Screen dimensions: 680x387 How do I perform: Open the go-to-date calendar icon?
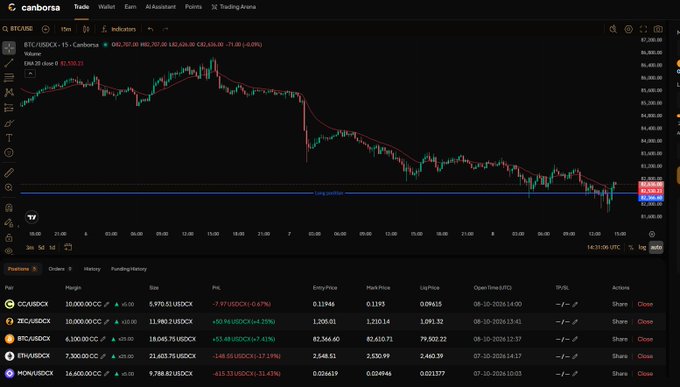click(68, 247)
